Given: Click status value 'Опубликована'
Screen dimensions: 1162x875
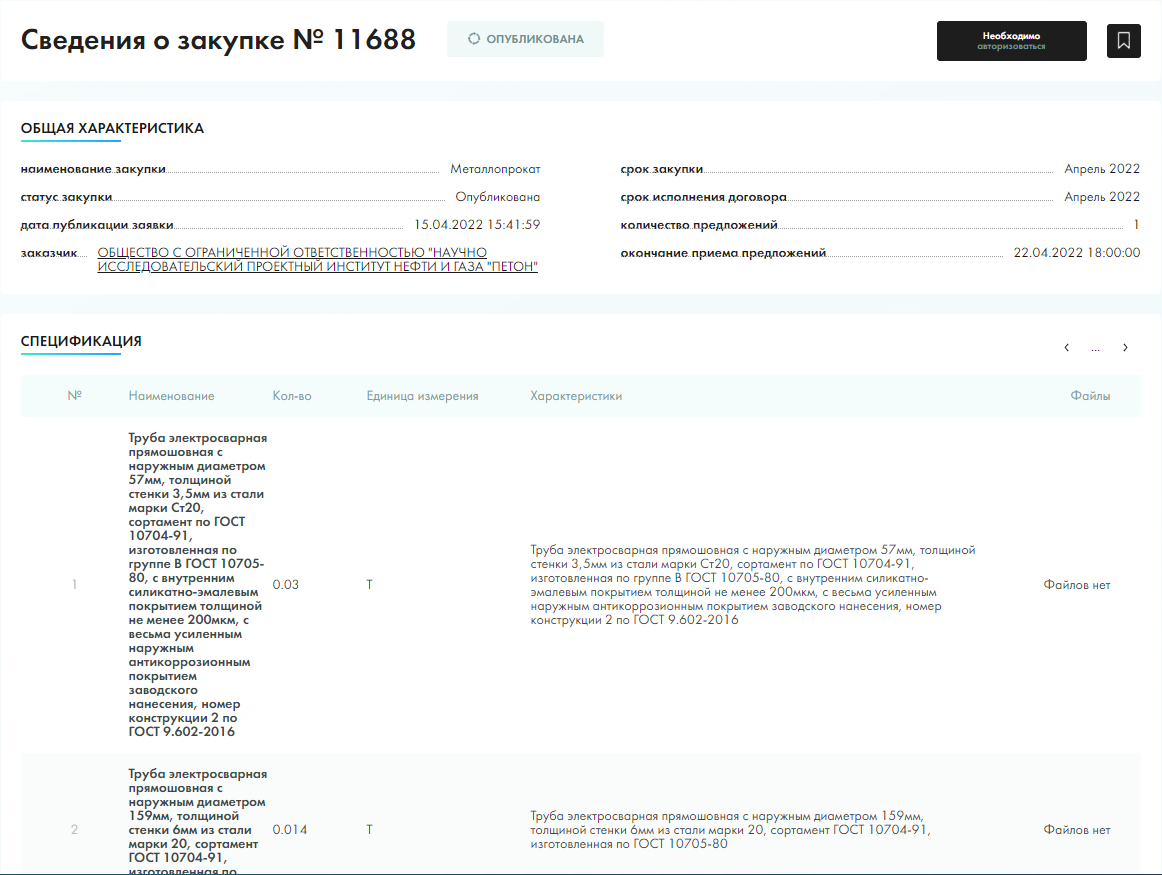Looking at the screenshot, I should [497, 197].
